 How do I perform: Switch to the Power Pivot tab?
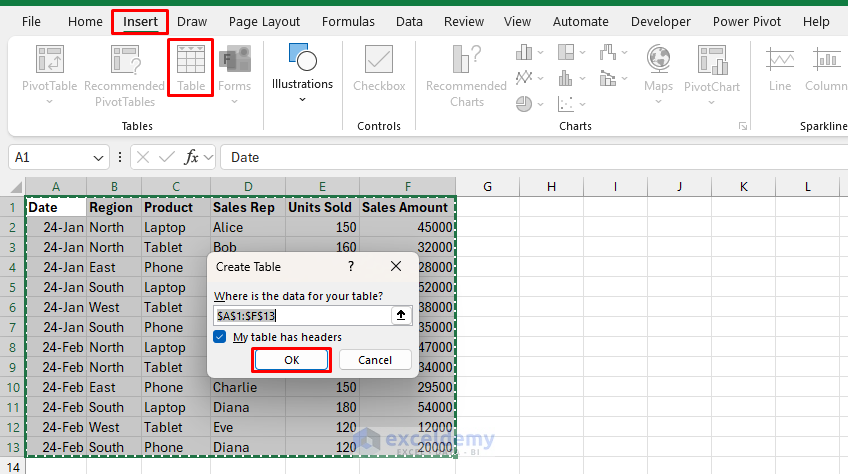tap(747, 22)
